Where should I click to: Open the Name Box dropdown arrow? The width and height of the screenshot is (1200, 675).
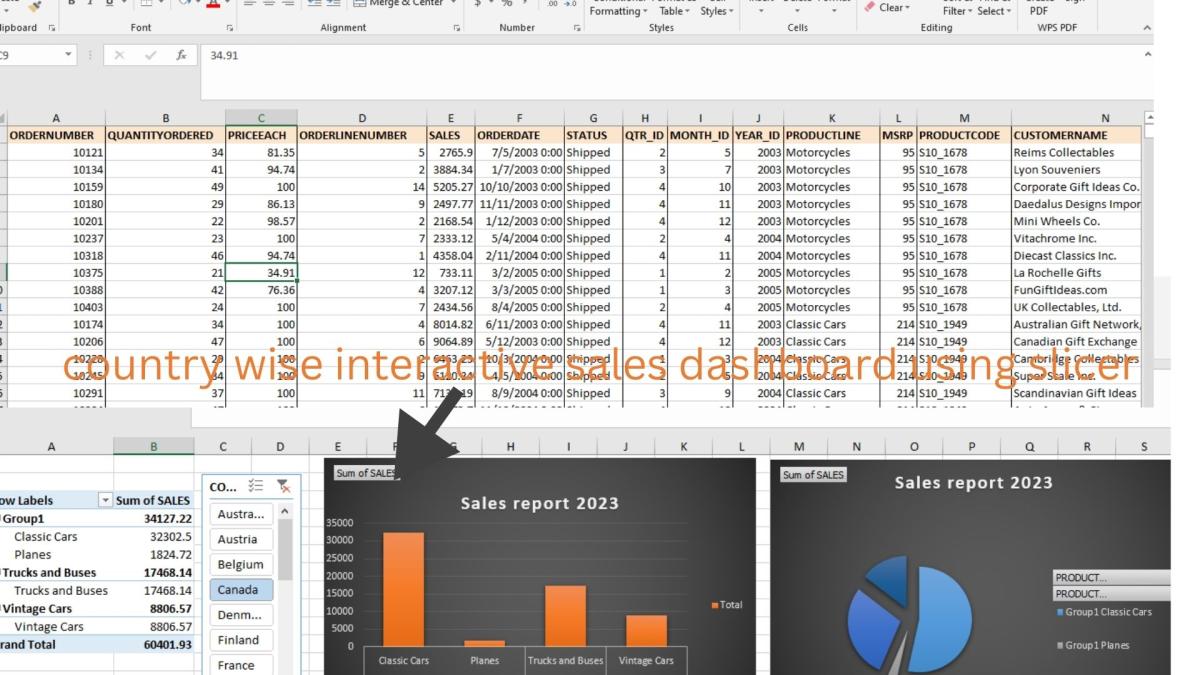[68, 56]
